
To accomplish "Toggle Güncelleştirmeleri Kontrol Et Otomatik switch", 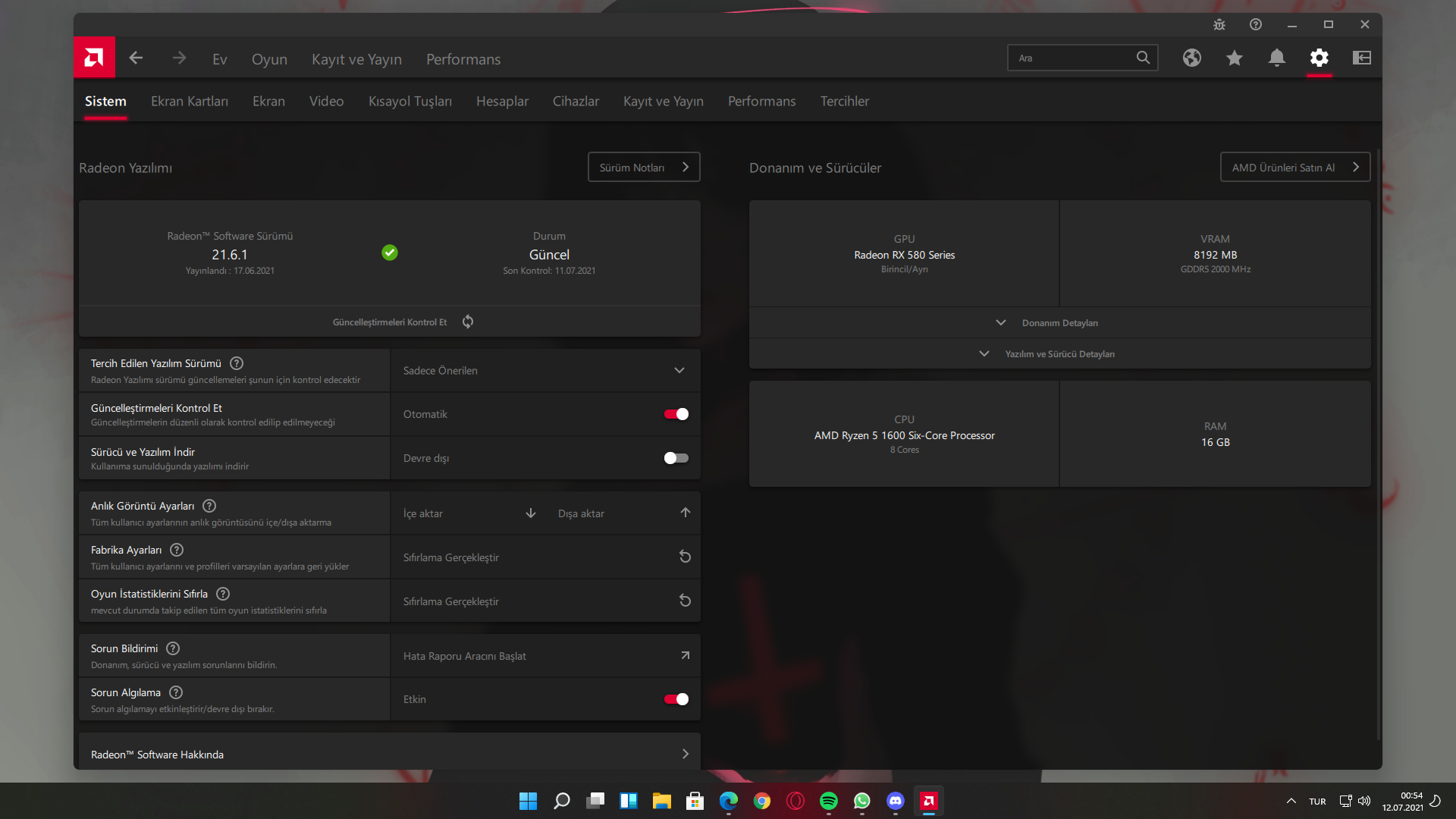I will (x=676, y=414).
